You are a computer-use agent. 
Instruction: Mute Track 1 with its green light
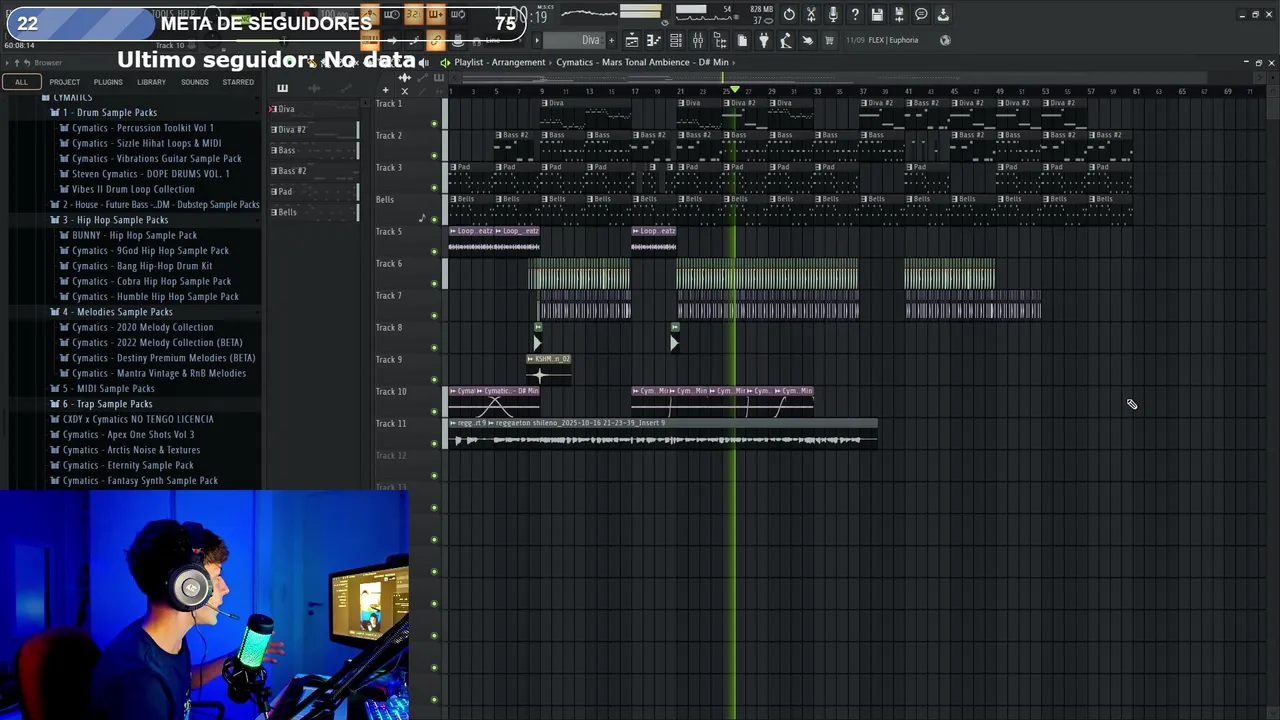pyautogui.click(x=434, y=124)
